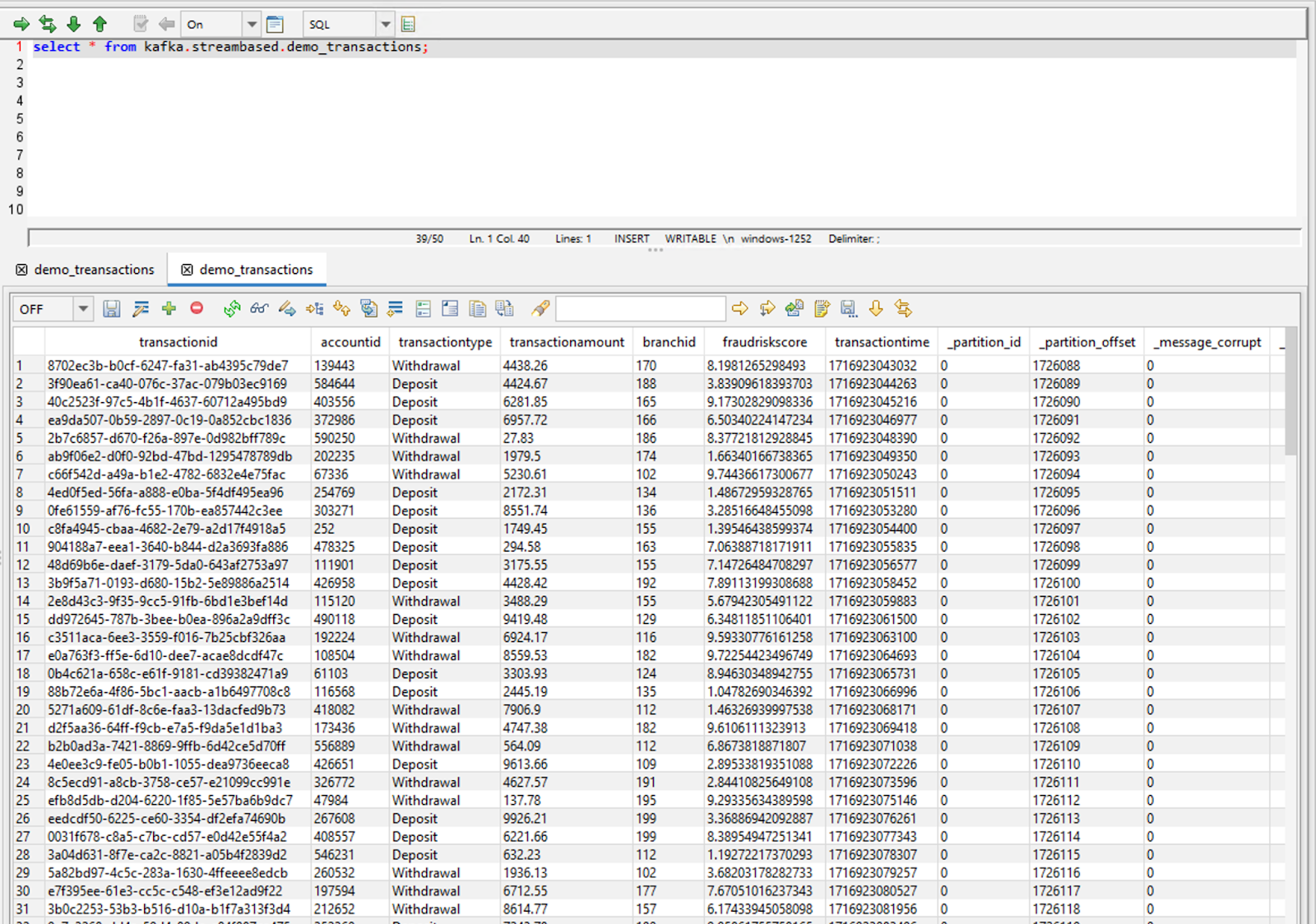The image size is (1316, 924).
Task: Click the _partition_offset column header
Action: point(1087,342)
